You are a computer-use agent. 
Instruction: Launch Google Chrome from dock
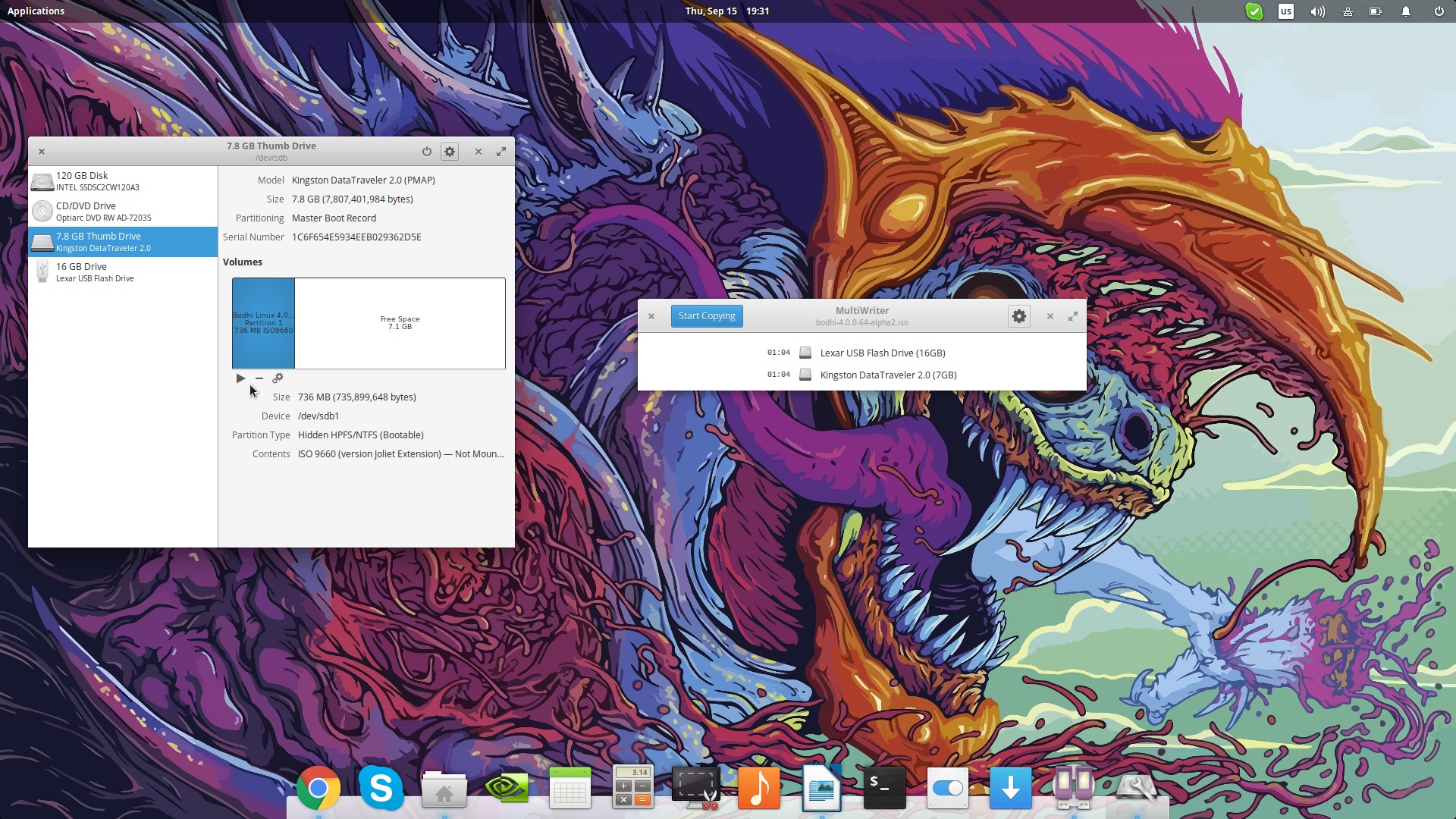pos(318,788)
